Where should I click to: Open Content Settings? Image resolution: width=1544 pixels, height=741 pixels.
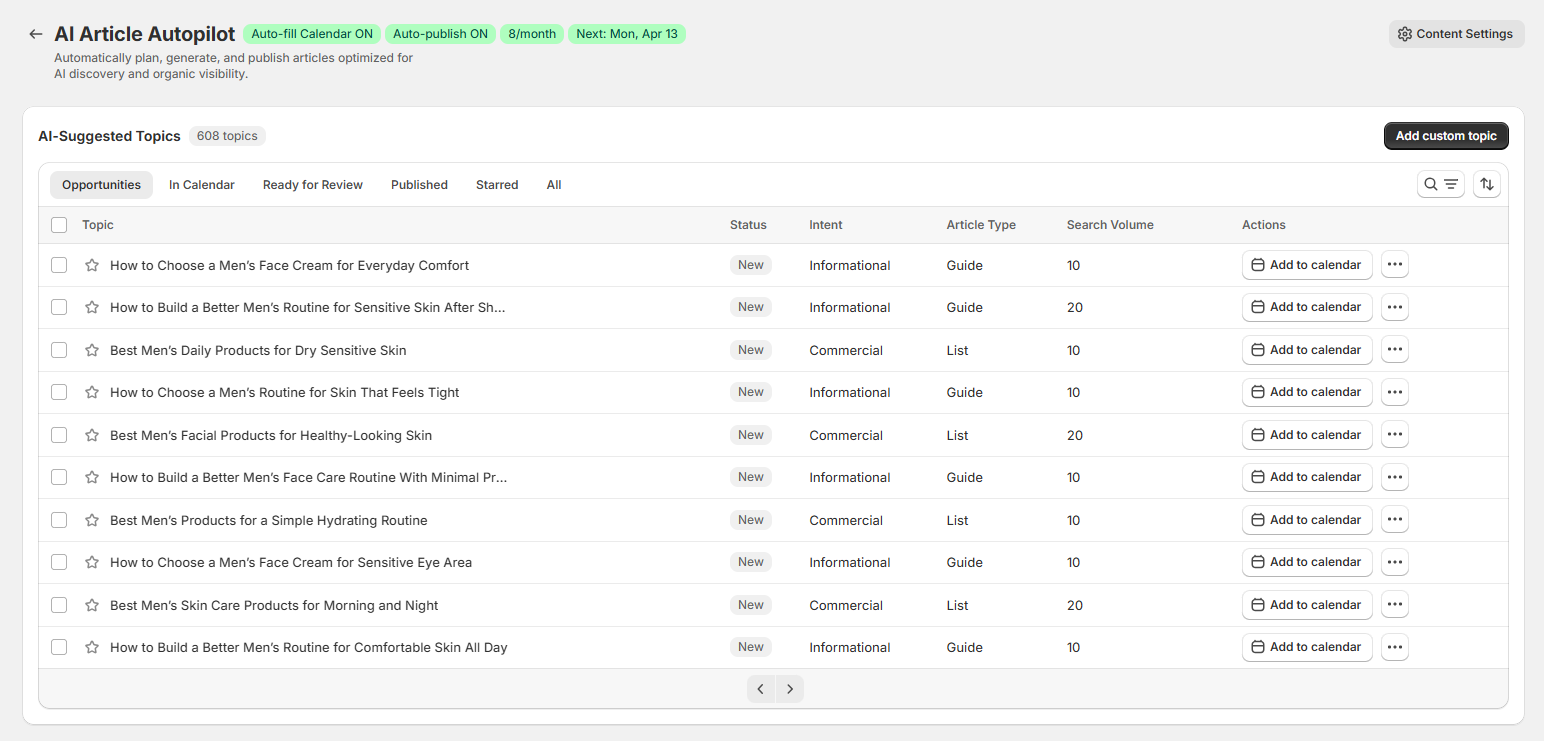(x=1456, y=34)
